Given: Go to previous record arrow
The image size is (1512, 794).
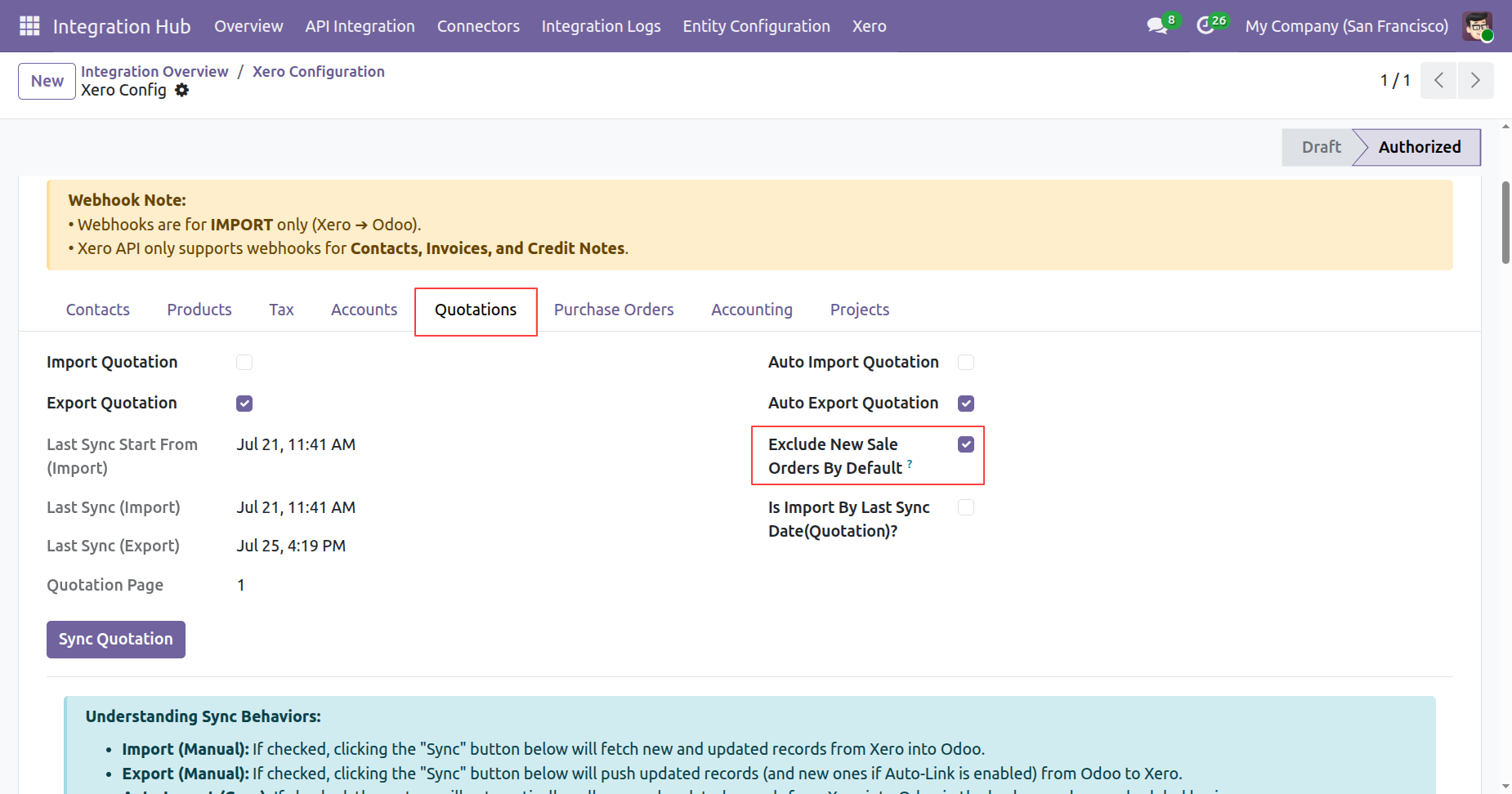Looking at the screenshot, I should 1438,80.
